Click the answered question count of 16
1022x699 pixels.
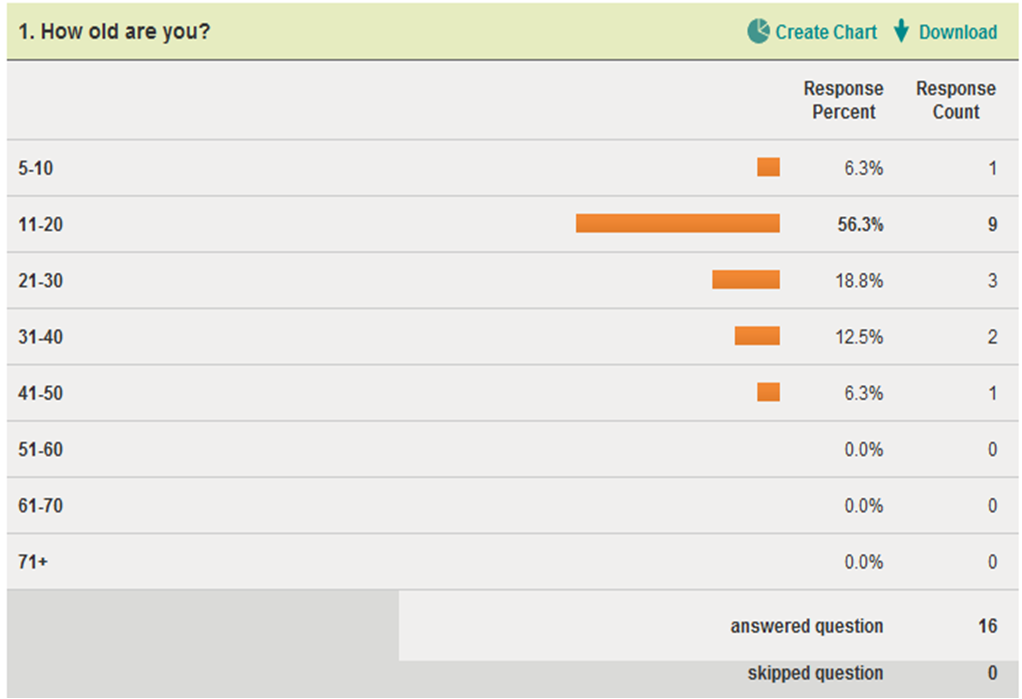point(987,626)
